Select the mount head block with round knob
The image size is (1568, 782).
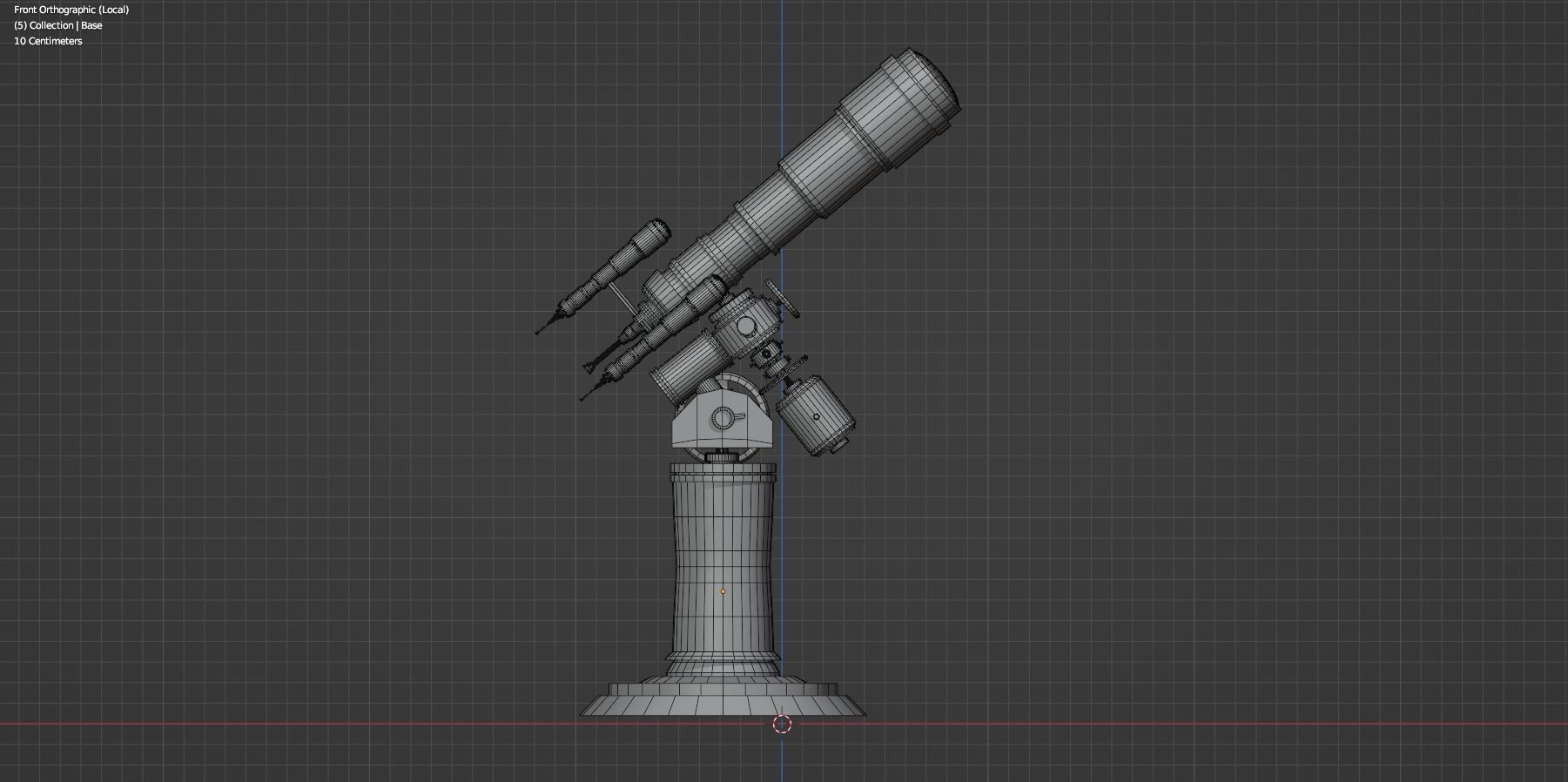point(722,420)
